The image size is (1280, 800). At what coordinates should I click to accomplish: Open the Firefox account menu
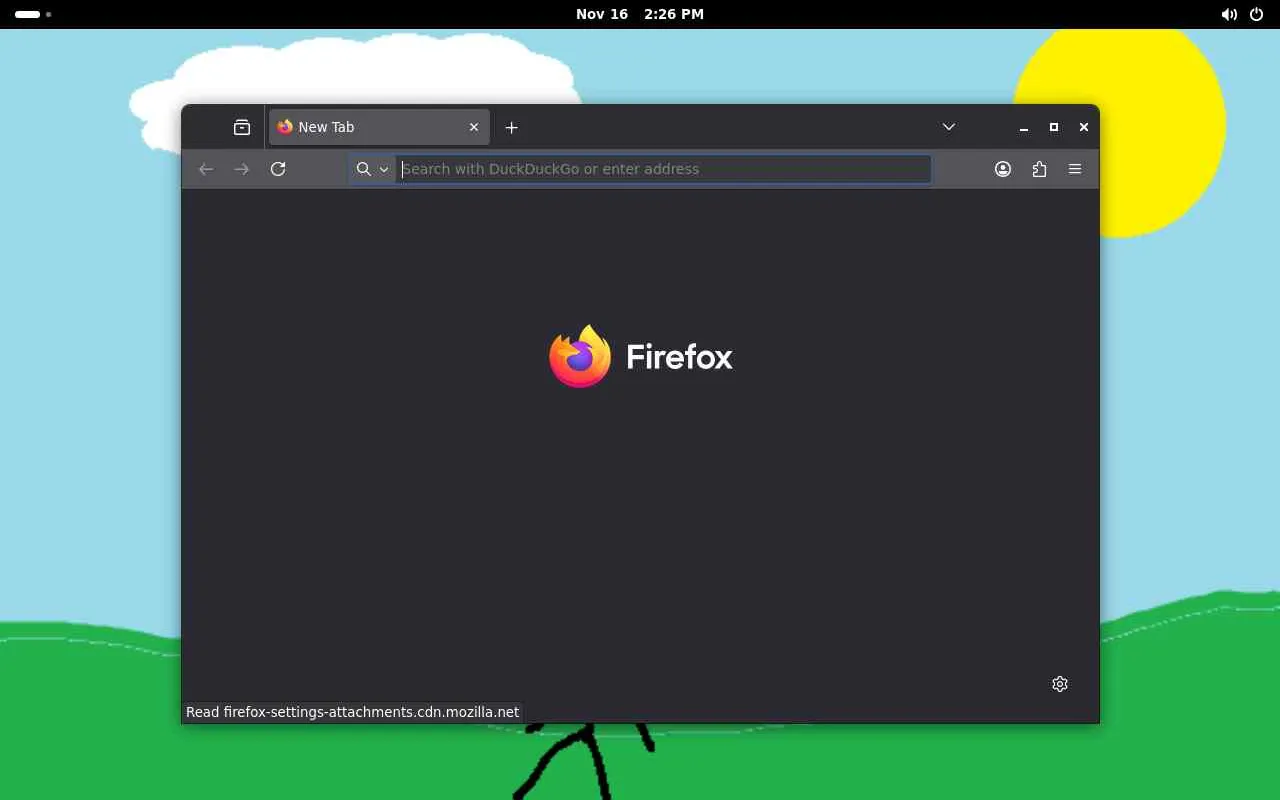tap(1003, 169)
